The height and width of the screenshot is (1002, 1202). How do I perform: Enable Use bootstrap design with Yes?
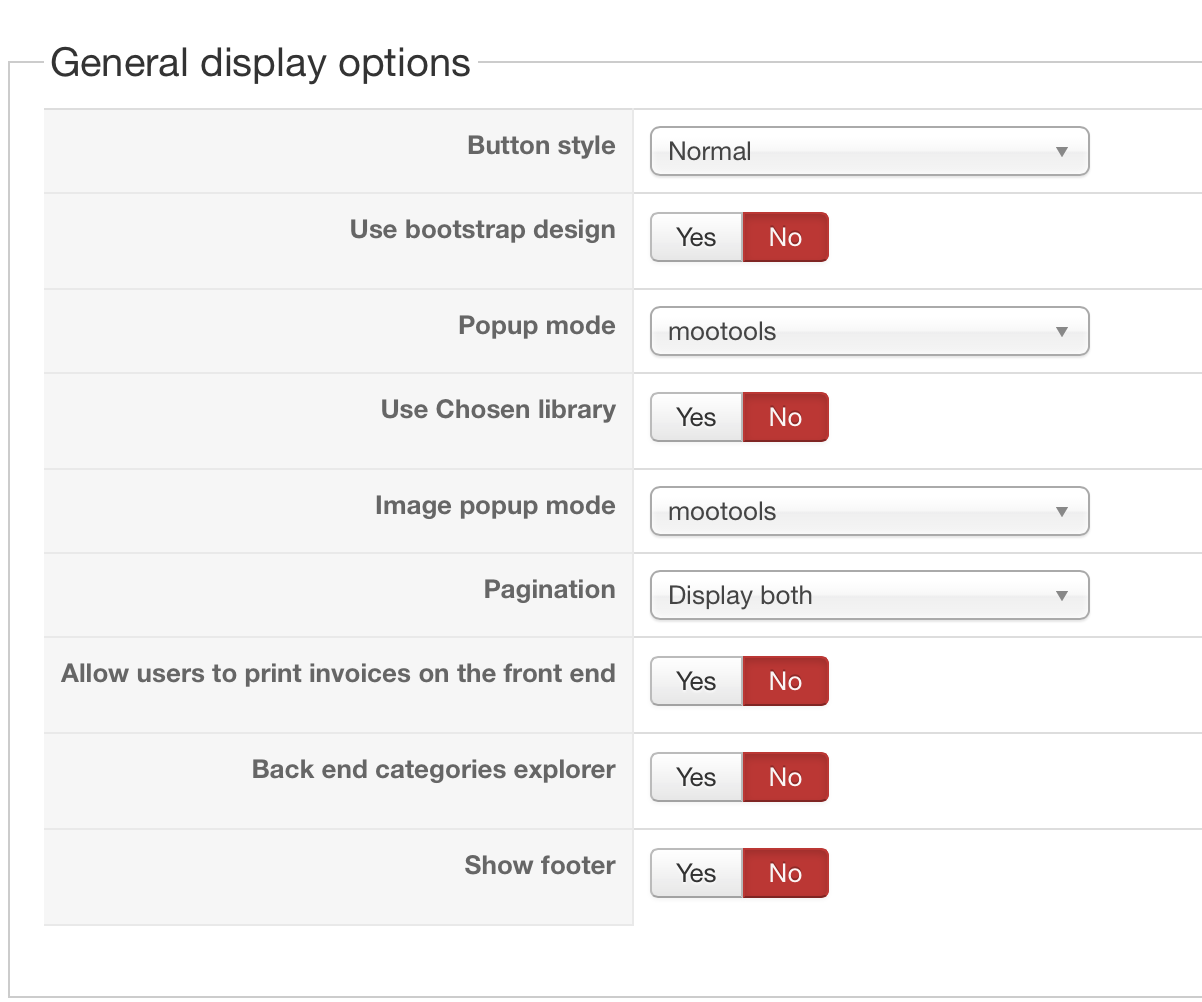(696, 237)
